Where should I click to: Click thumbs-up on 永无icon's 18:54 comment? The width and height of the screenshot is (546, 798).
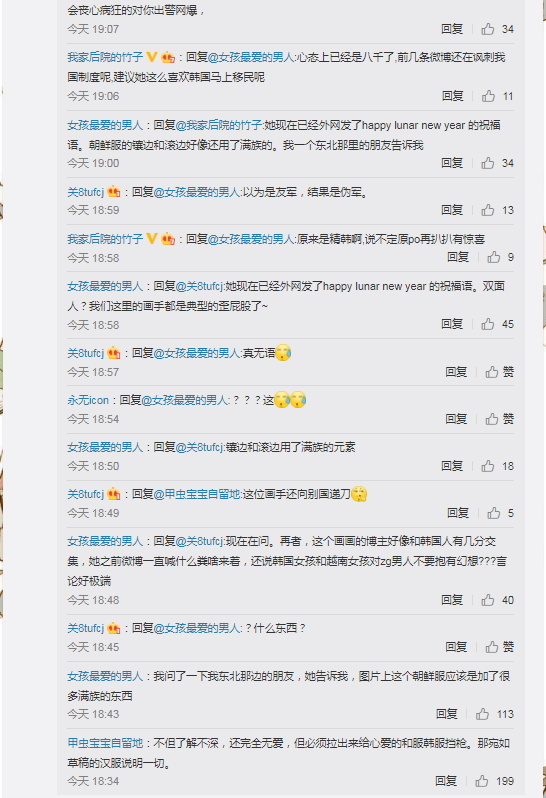(x=492, y=419)
